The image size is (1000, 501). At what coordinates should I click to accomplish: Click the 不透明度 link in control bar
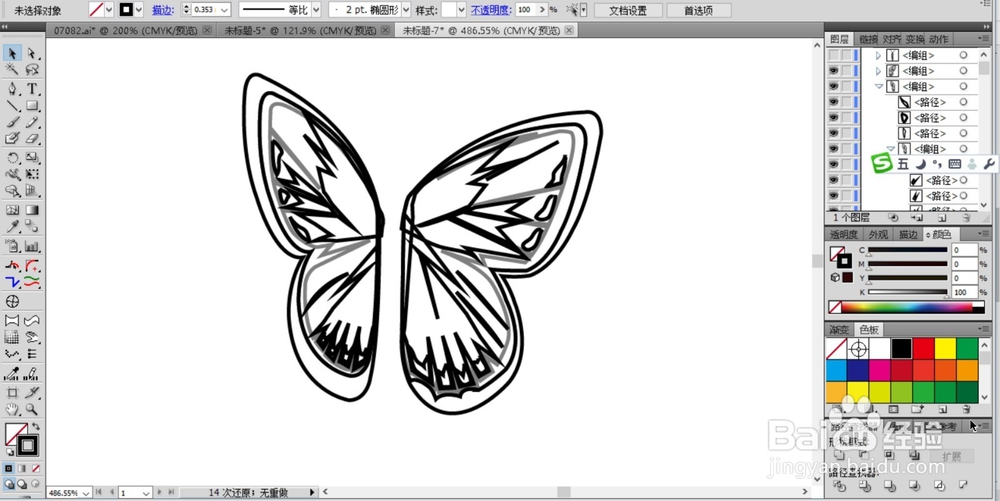pos(490,10)
